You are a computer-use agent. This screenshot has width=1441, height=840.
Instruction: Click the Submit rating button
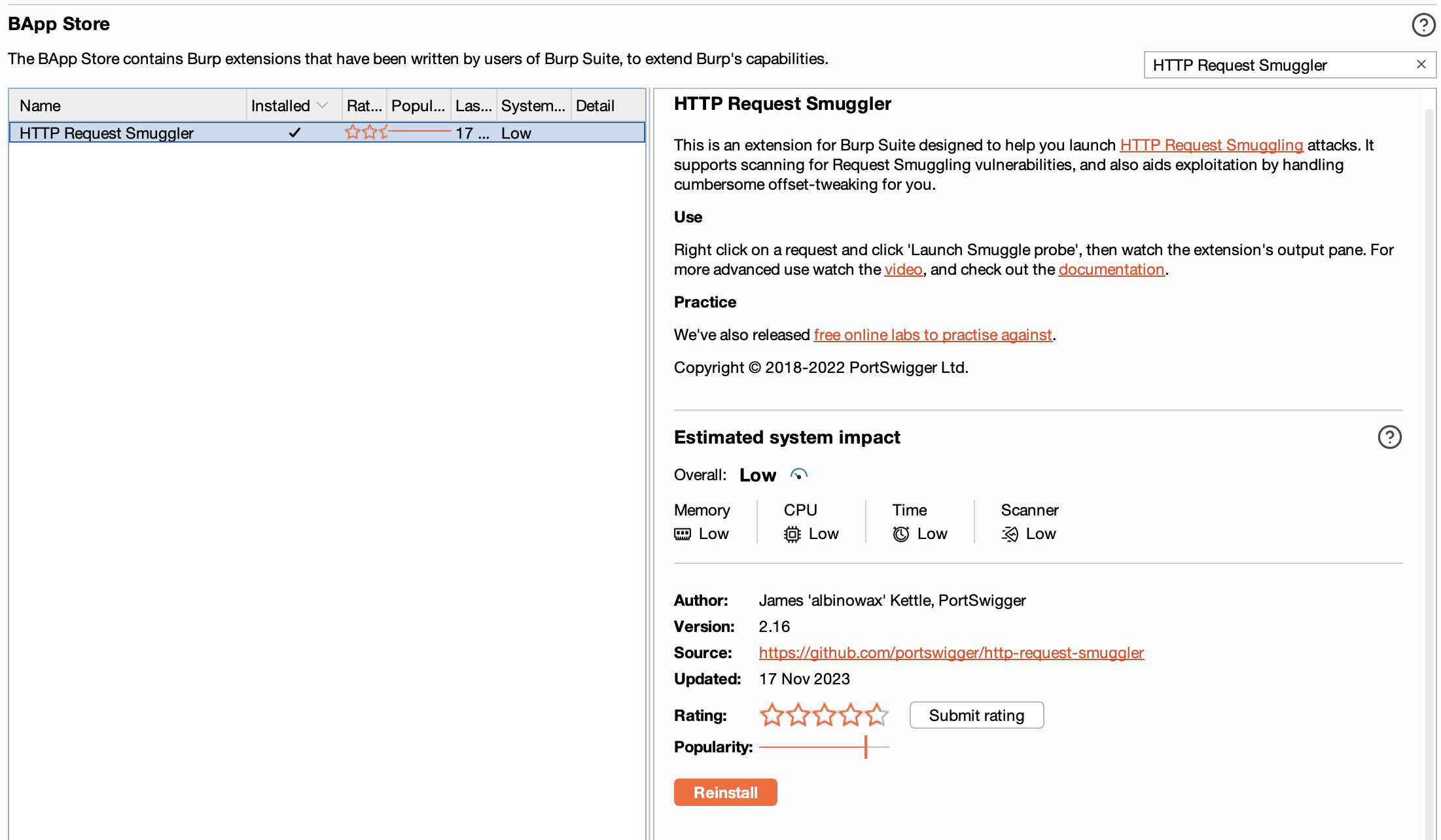click(x=976, y=715)
